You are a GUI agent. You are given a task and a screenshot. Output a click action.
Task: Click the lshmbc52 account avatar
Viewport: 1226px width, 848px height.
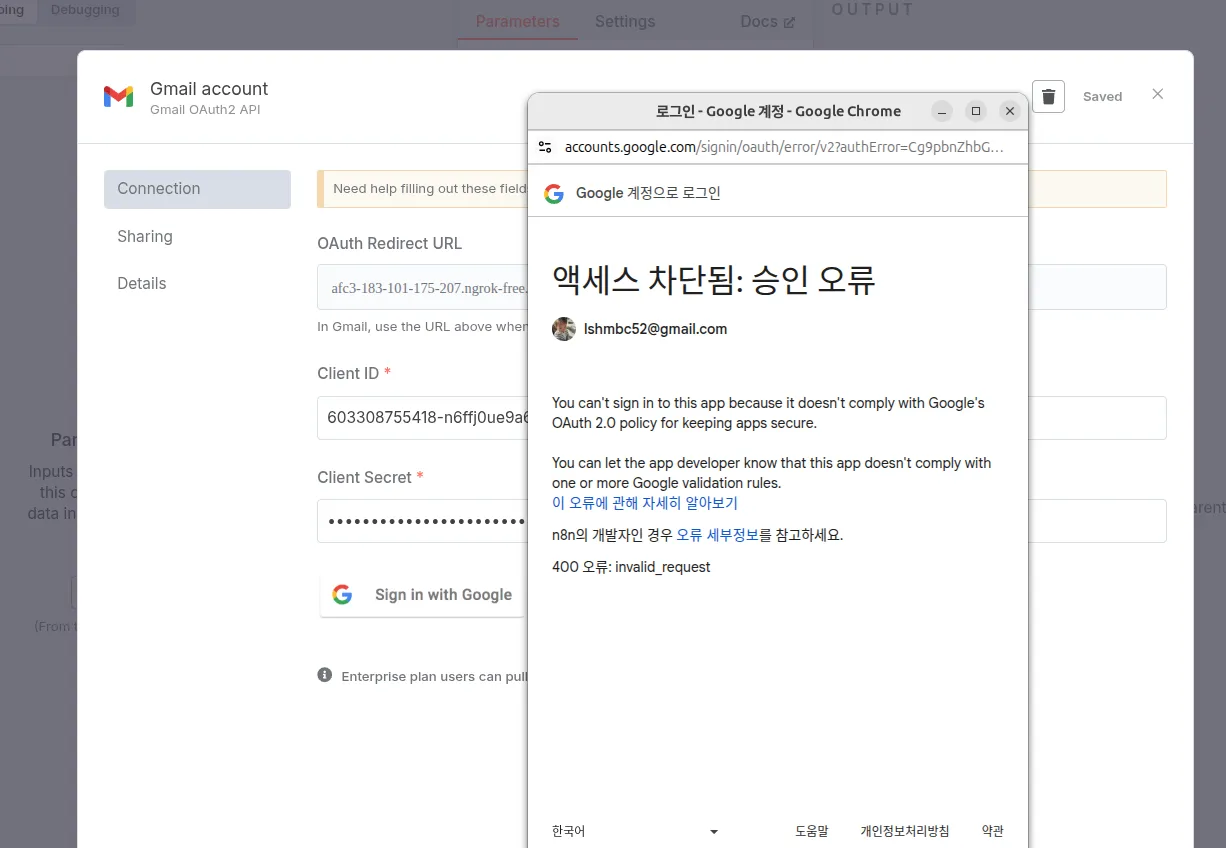(x=564, y=329)
